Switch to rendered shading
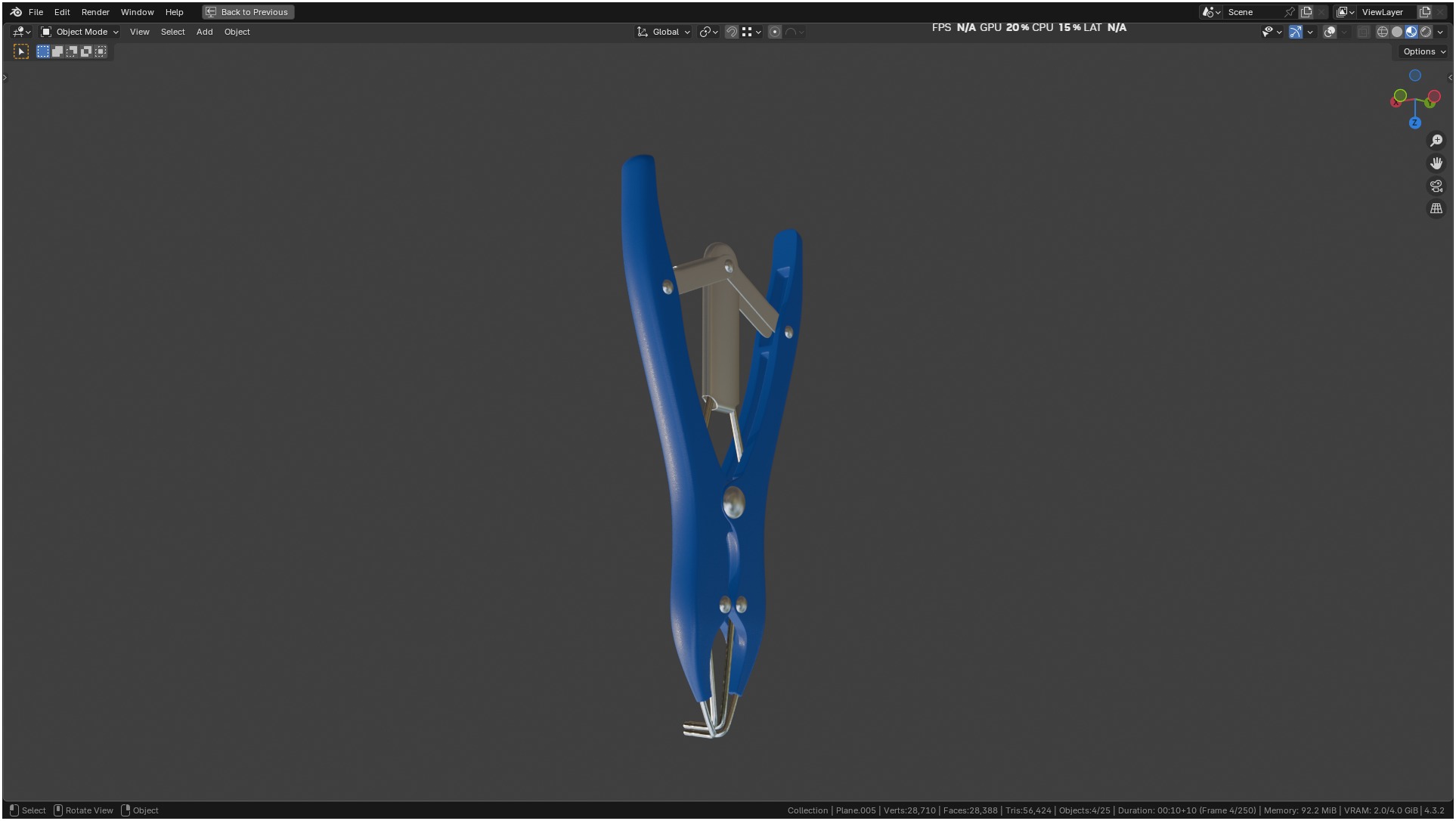The height and width of the screenshot is (821, 1456). [x=1426, y=32]
